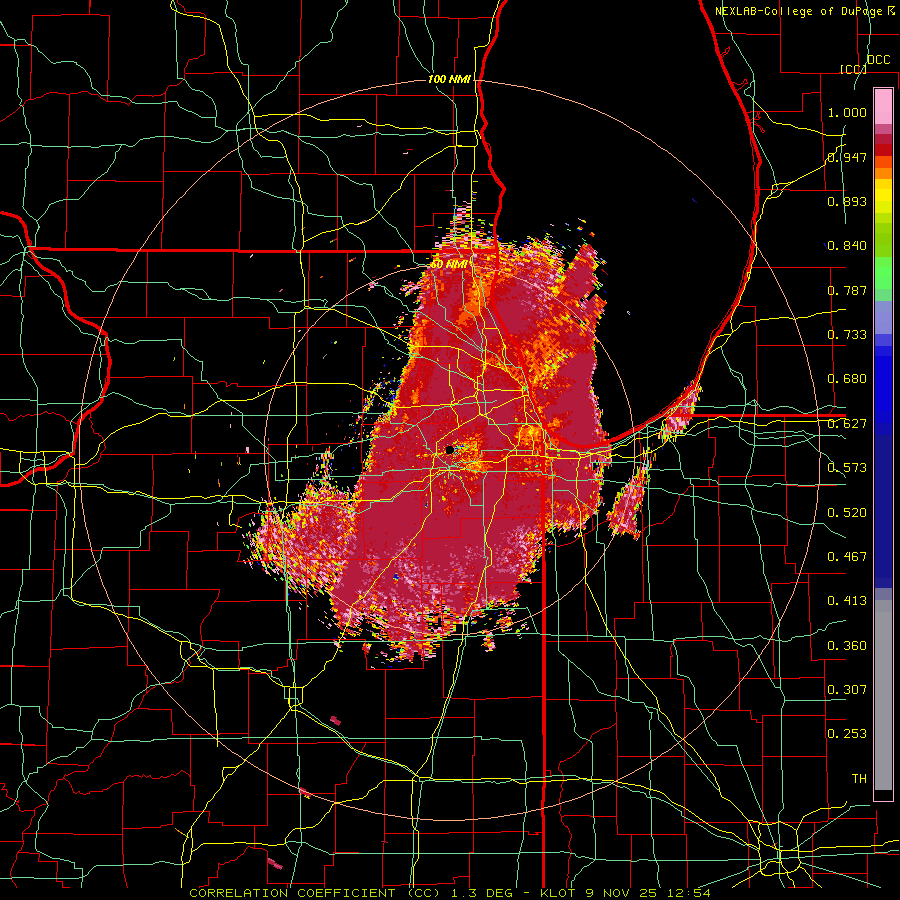This screenshot has height=900, width=900.
Task: Click the 0.627 legend value
Action: click(847, 424)
